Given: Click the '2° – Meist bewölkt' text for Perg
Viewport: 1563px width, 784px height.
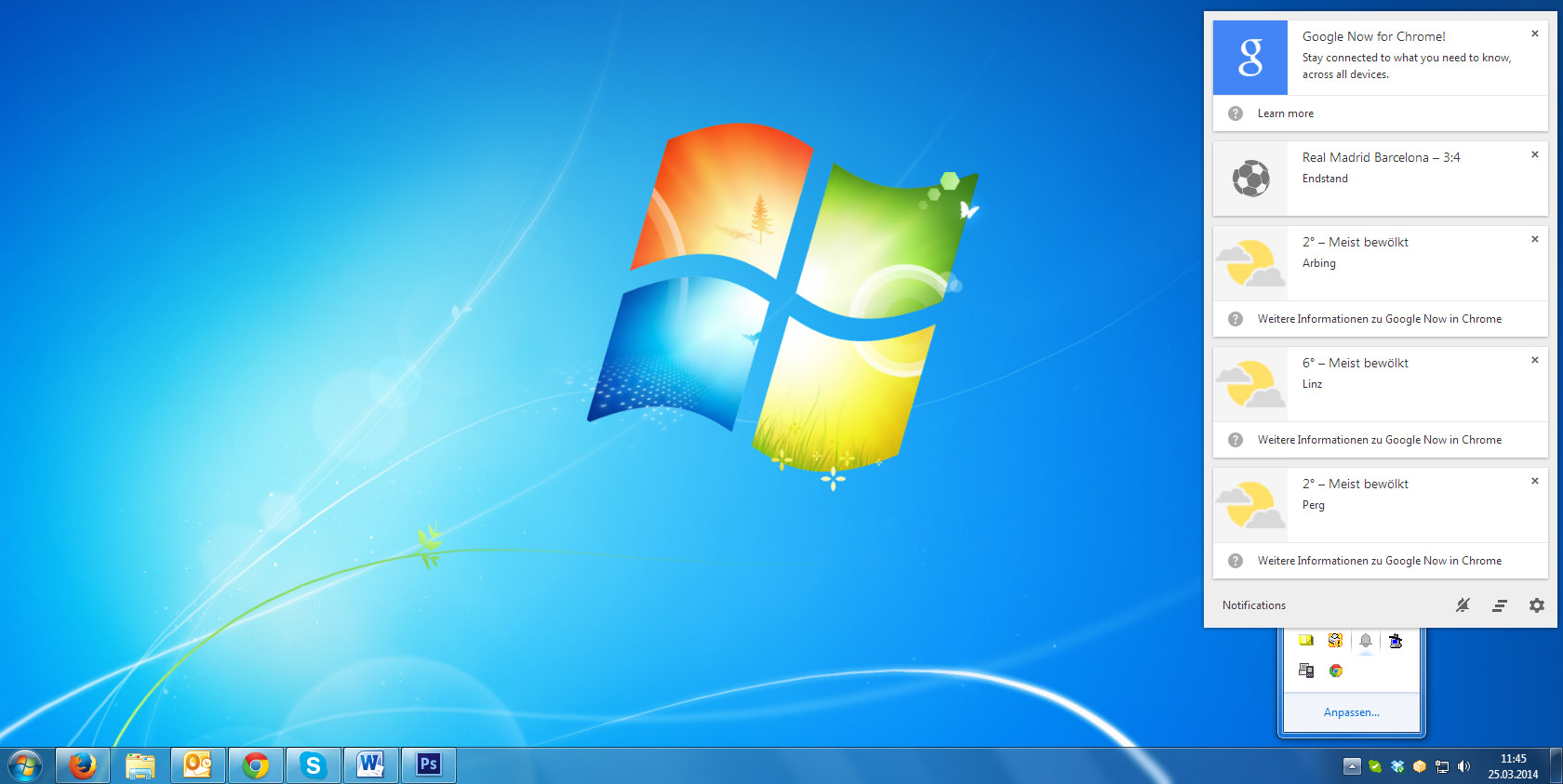Looking at the screenshot, I should pyautogui.click(x=1356, y=485).
